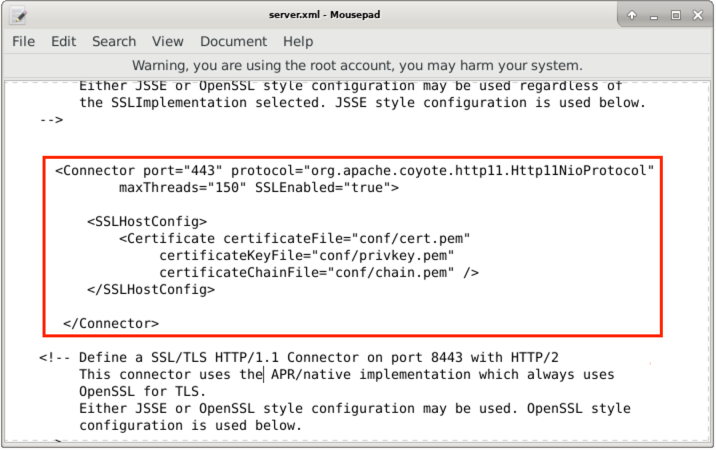Image resolution: width=716 pixels, height=450 pixels.
Task: Place cursor in port 8443 comment line
Action: [x=299, y=358]
